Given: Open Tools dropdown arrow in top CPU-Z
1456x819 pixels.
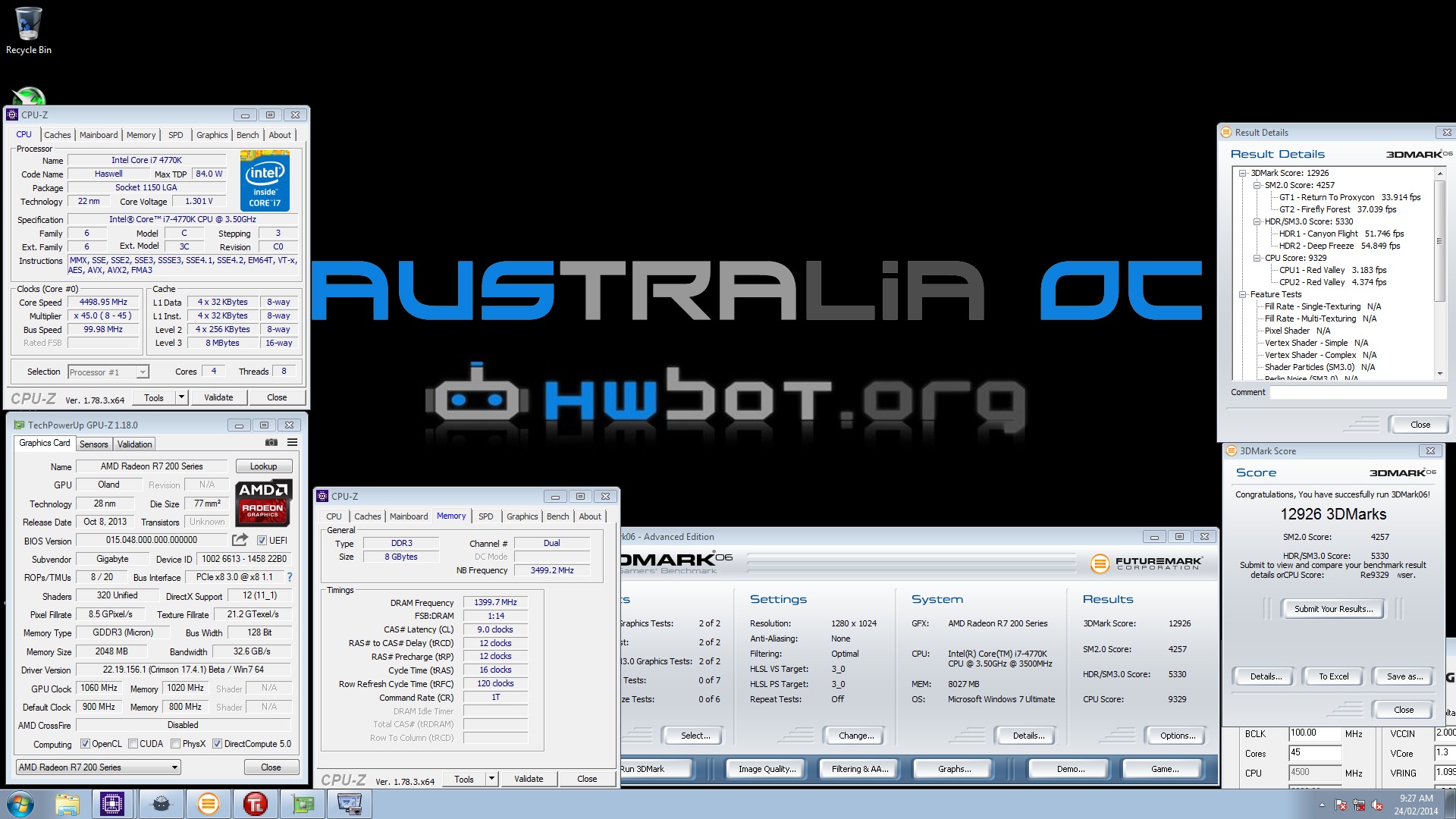Looking at the screenshot, I should [x=181, y=397].
